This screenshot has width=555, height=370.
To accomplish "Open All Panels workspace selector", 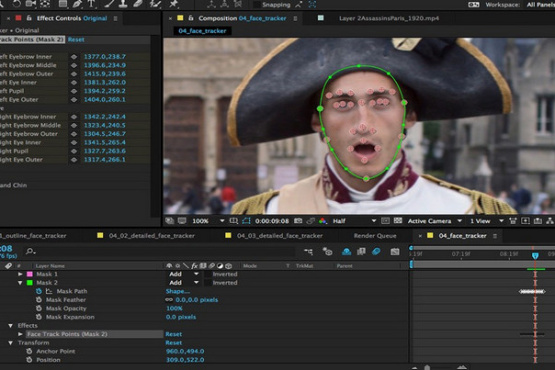I will tap(540, 5).
